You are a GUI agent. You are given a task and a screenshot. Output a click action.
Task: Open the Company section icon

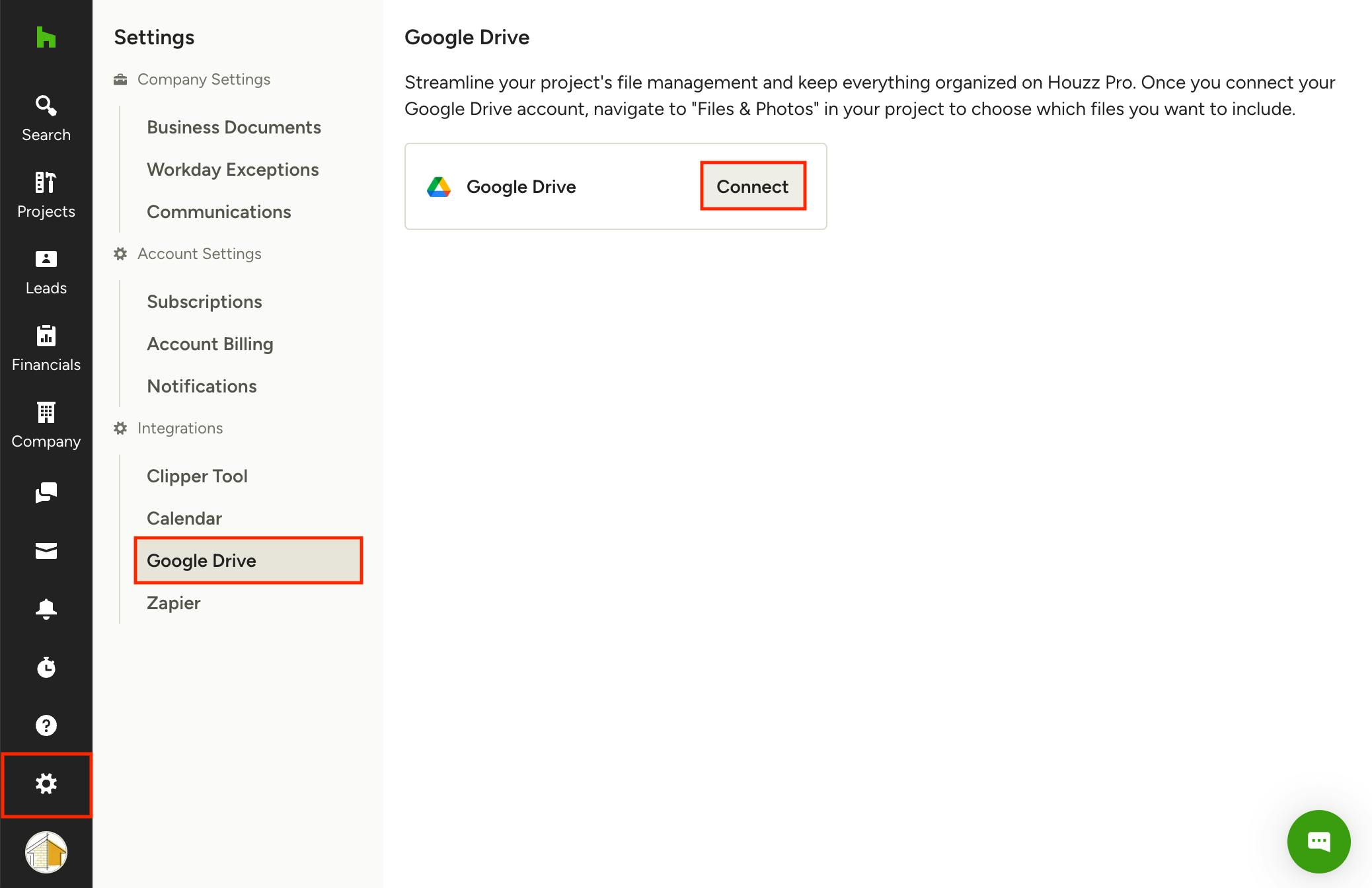(x=46, y=425)
